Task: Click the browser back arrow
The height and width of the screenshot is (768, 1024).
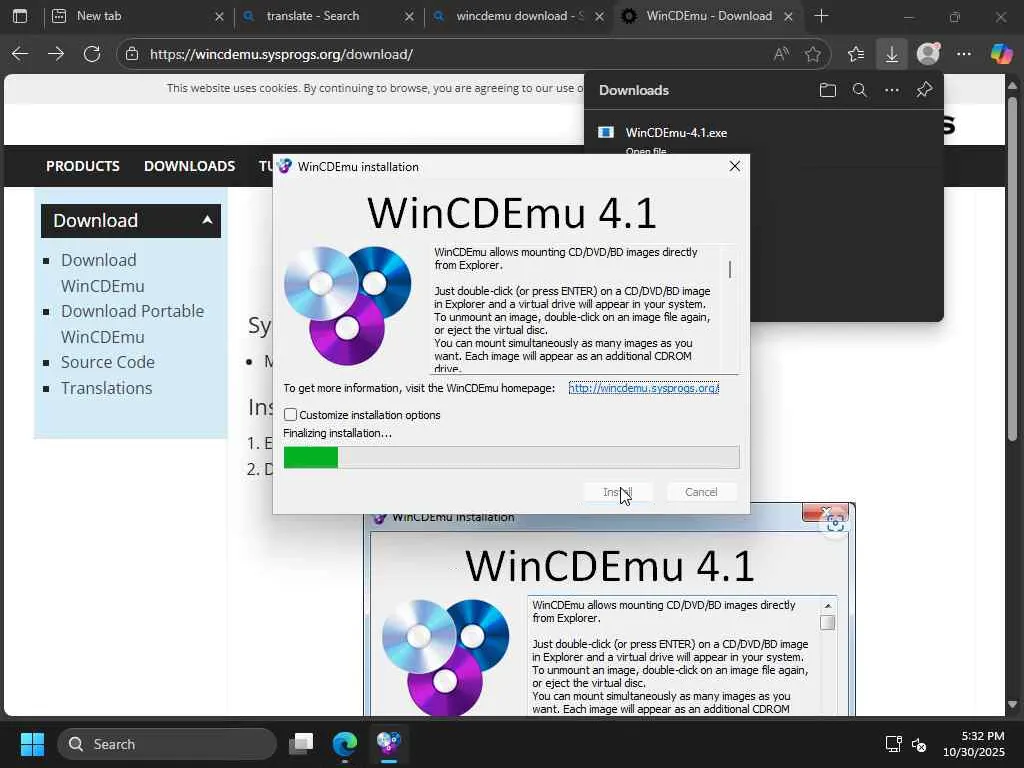Action: (20, 54)
